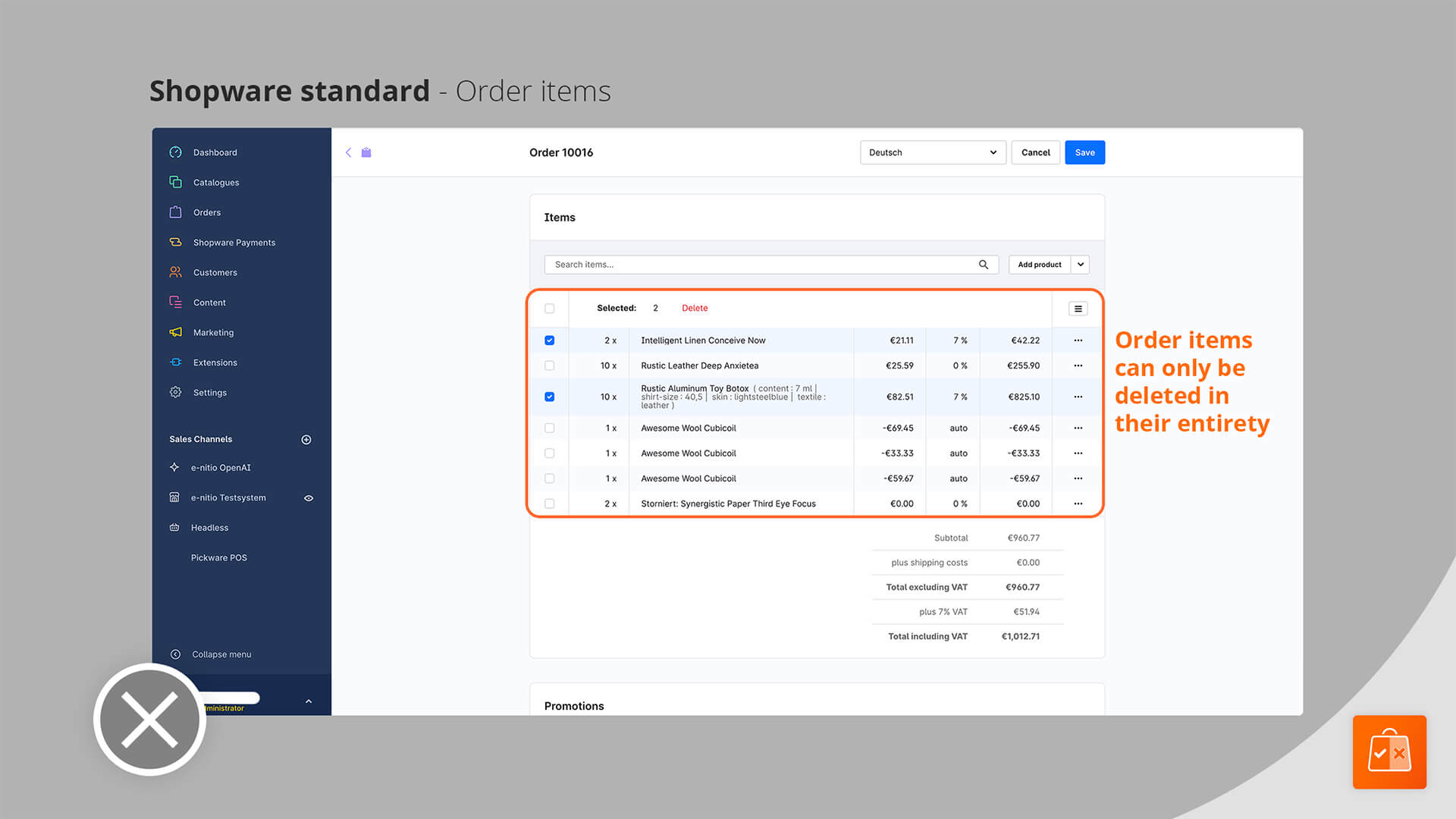Open Shopware Payments icon
Image resolution: width=1456 pixels, height=819 pixels.
pyautogui.click(x=176, y=243)
